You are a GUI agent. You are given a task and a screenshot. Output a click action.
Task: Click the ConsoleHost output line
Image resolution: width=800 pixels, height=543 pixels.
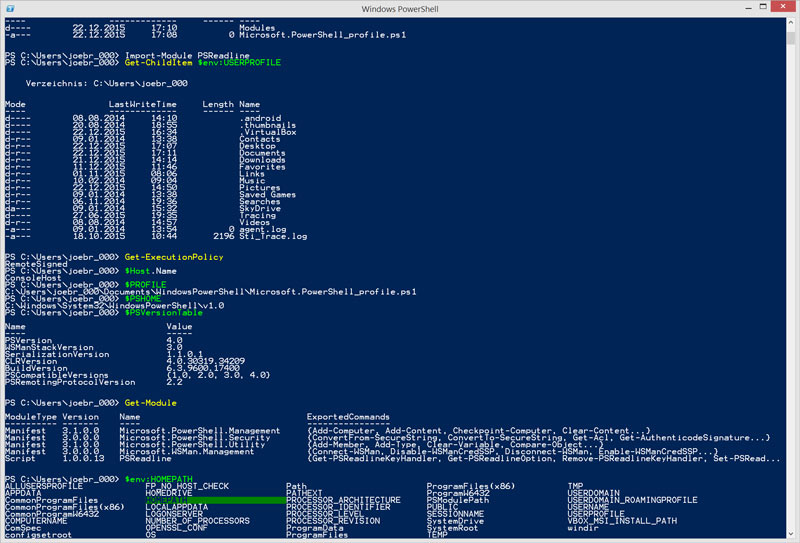point(33,278)
